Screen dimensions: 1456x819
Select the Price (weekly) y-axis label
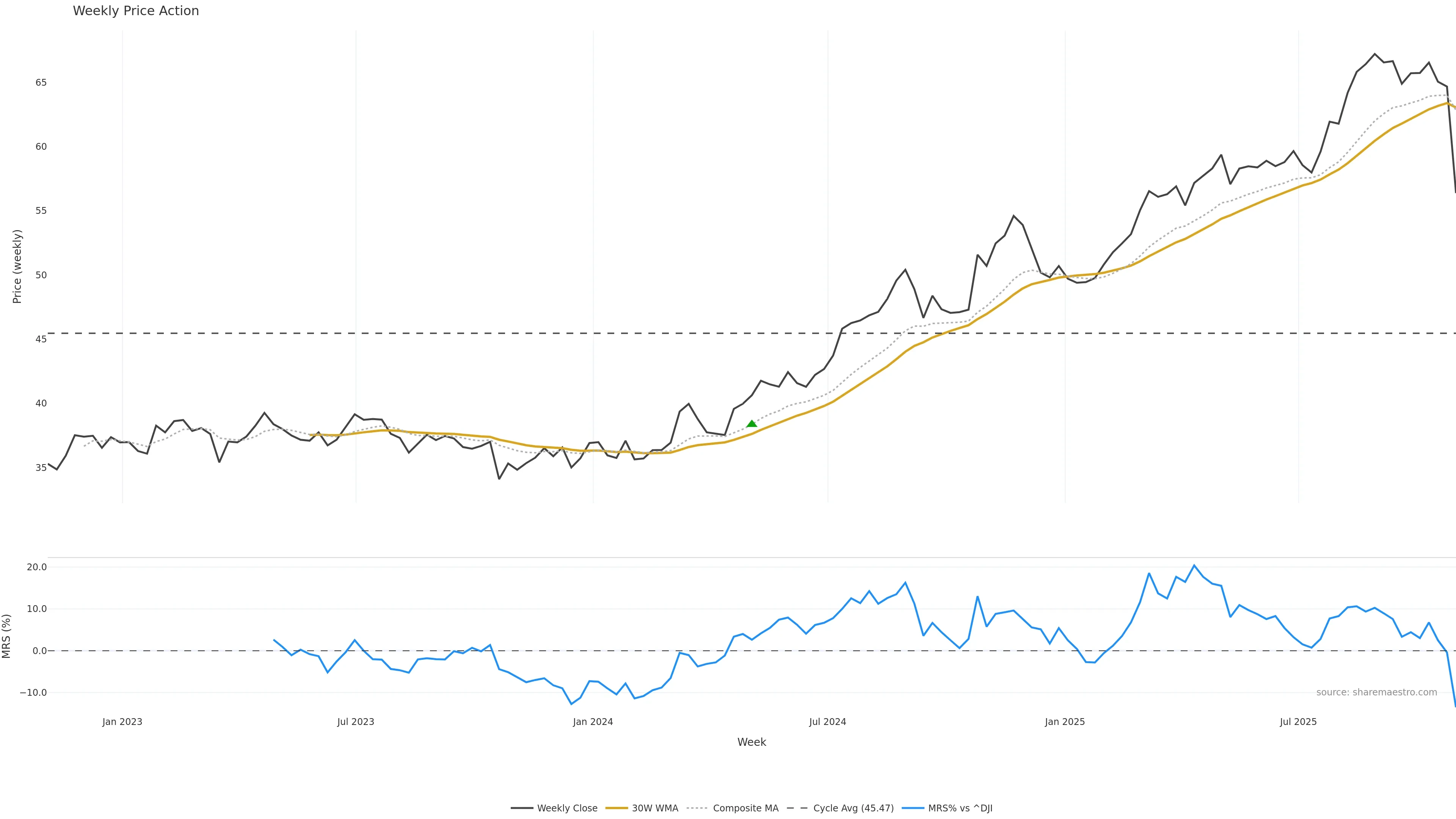17,266
